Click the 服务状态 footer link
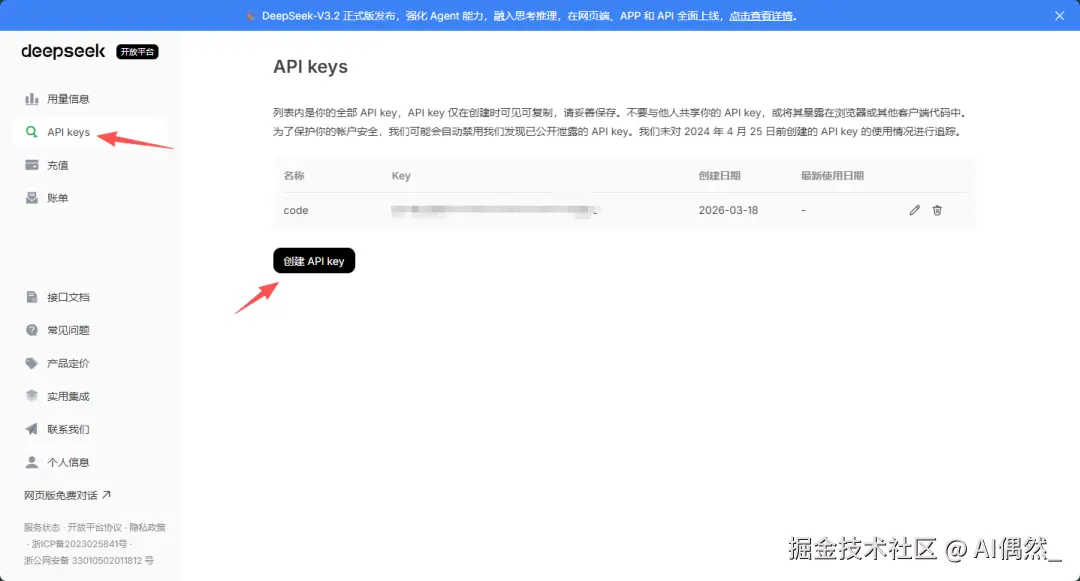The image size is (1080, 581). (42, 527)
